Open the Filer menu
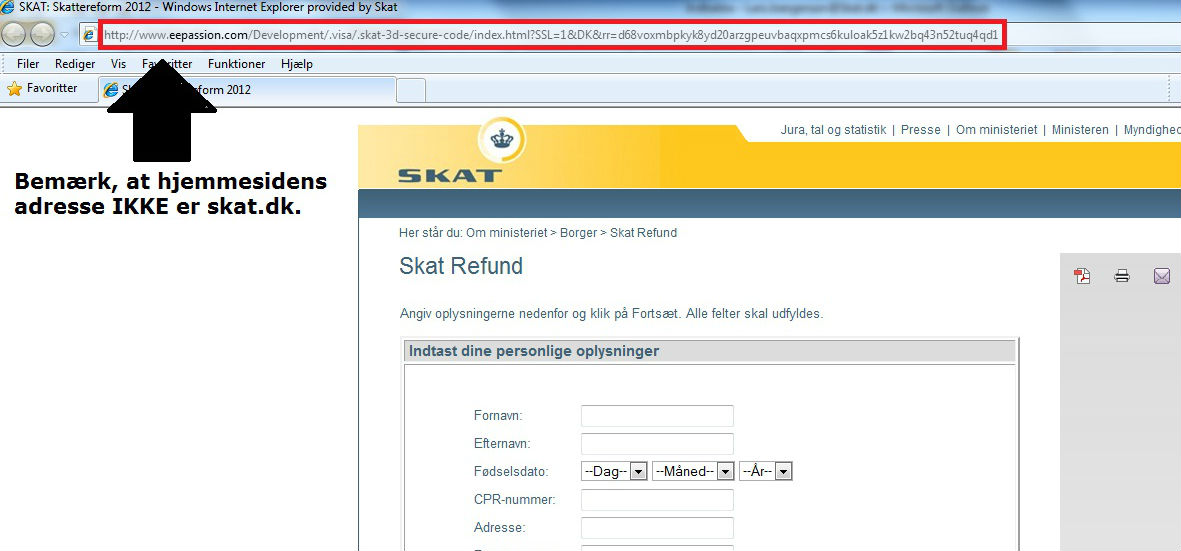Image resolution: width=1181 pixels, height=551 pixels. (28, 64)
